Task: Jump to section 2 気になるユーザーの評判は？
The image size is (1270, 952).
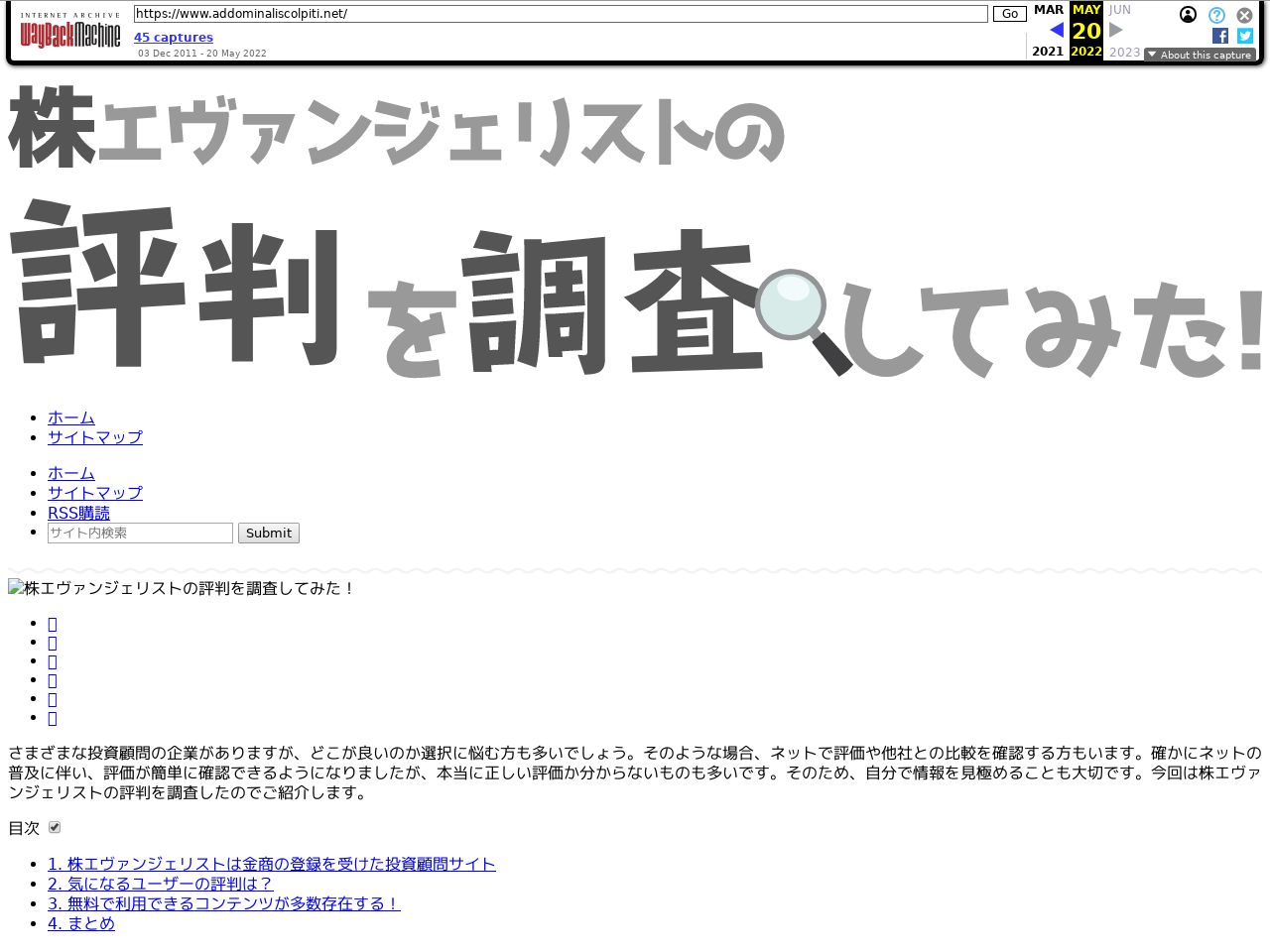Action: (160, 884)
